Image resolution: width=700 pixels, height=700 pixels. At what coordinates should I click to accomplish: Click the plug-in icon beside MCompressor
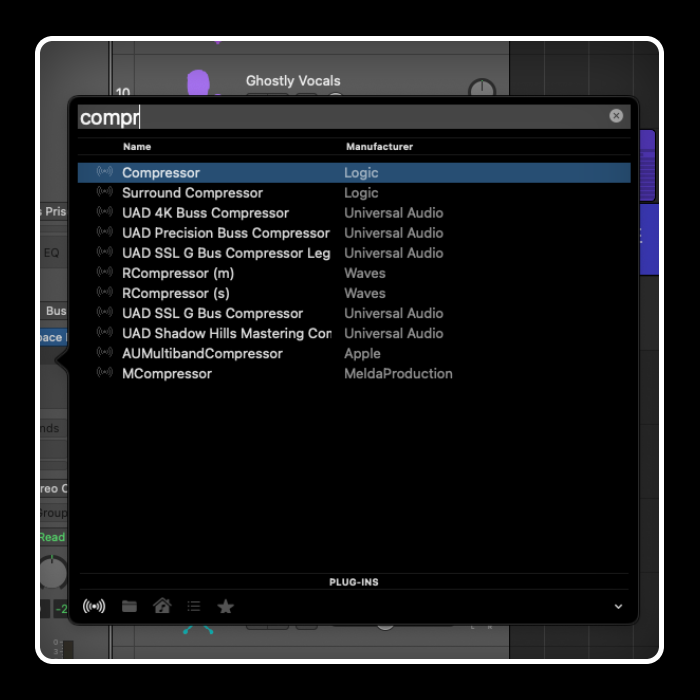click(x=105, y=372)
